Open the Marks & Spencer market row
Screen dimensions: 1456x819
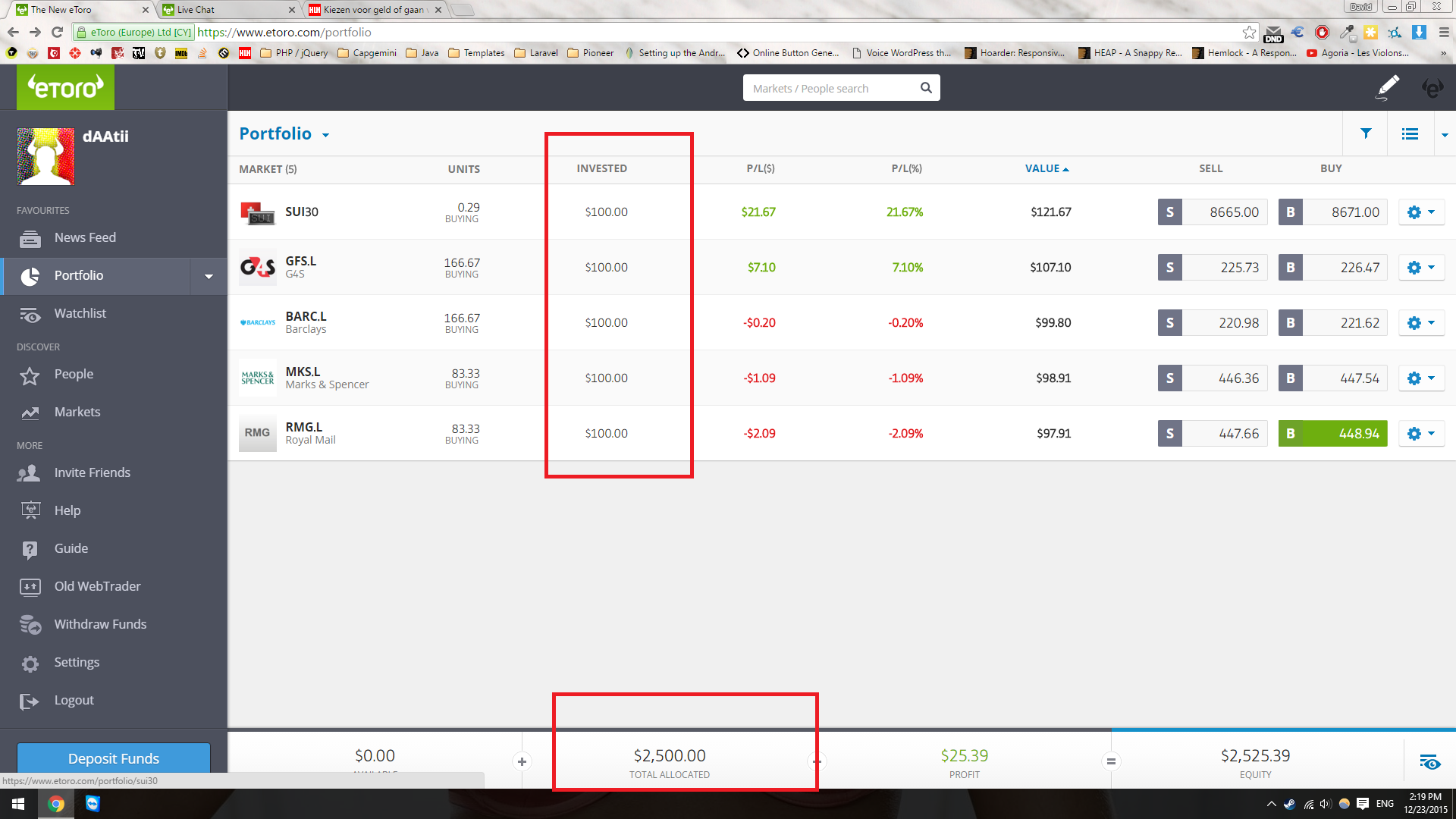pos(841,378)
